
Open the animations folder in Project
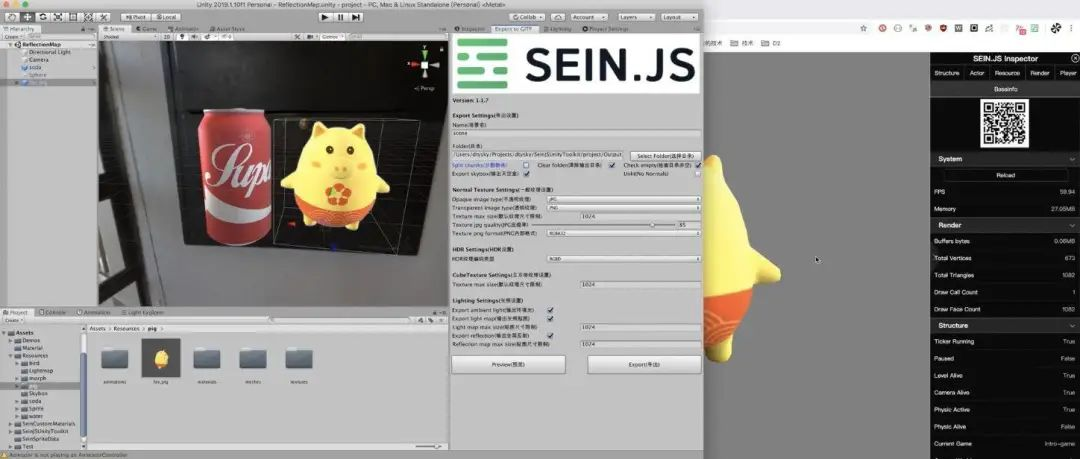(x=114, y=358)
